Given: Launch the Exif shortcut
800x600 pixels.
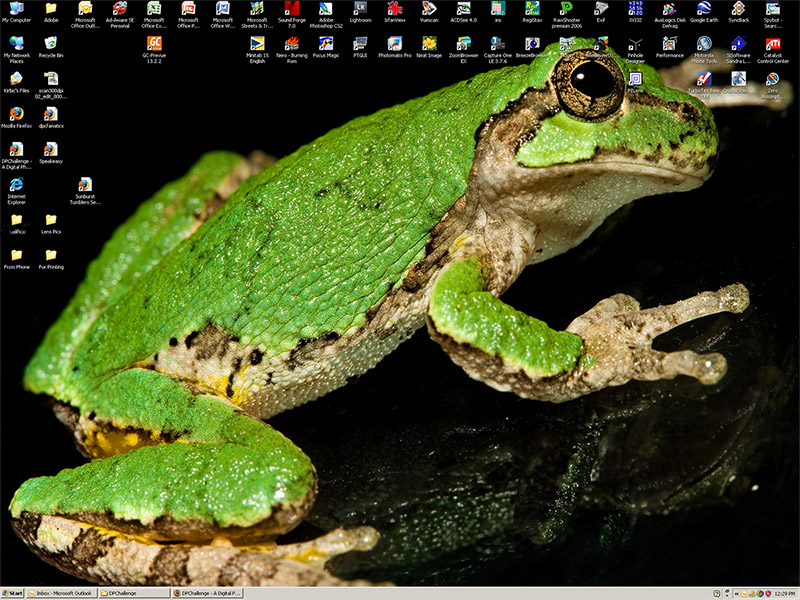Looking at the screenshot, I should tap(601, 12).
